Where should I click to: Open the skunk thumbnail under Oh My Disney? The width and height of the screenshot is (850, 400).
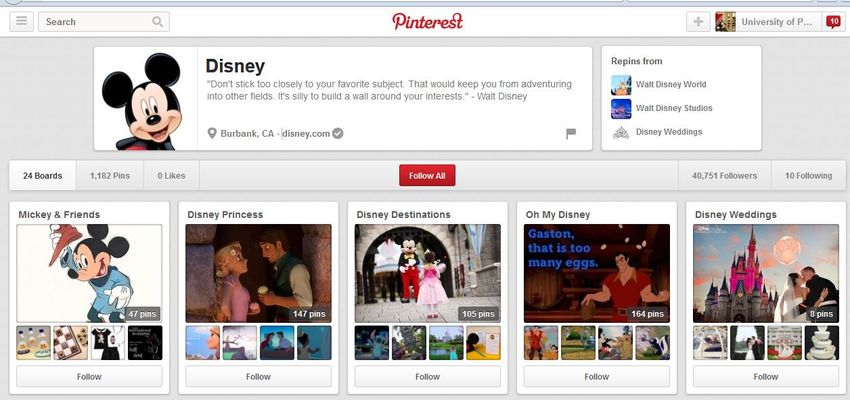click(x=653, y=343)
